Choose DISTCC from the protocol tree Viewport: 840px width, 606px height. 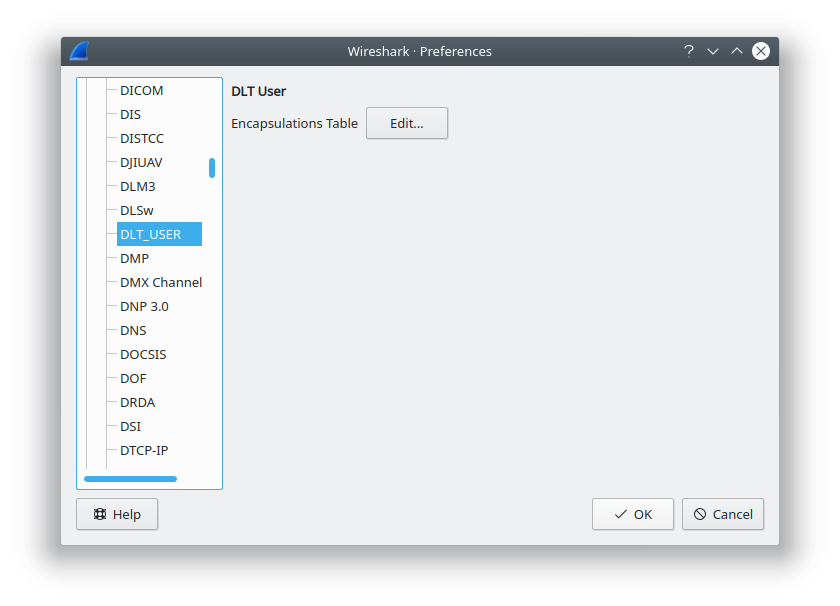(x=142, y=139)
